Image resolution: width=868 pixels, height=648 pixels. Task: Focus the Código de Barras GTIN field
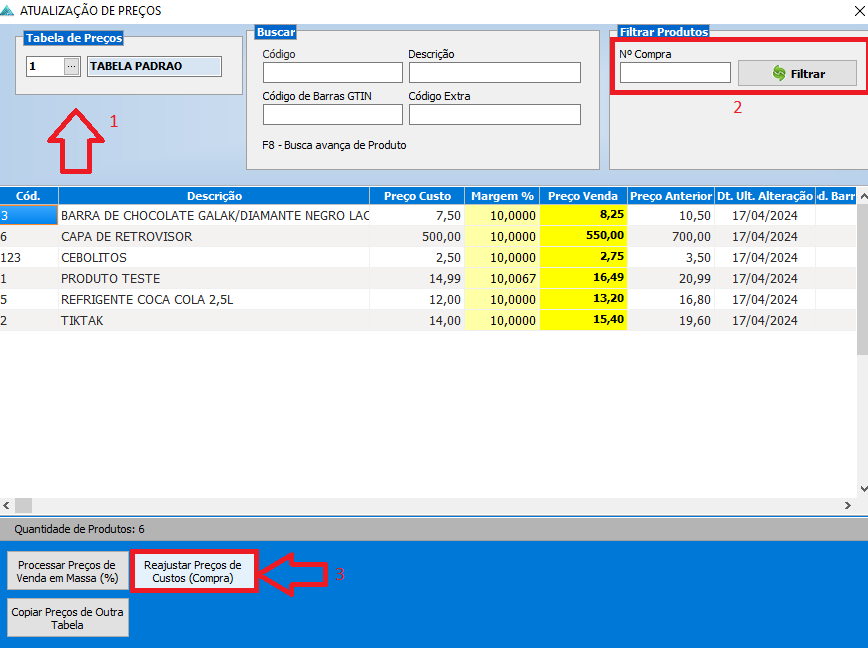[x=332, y=115]
